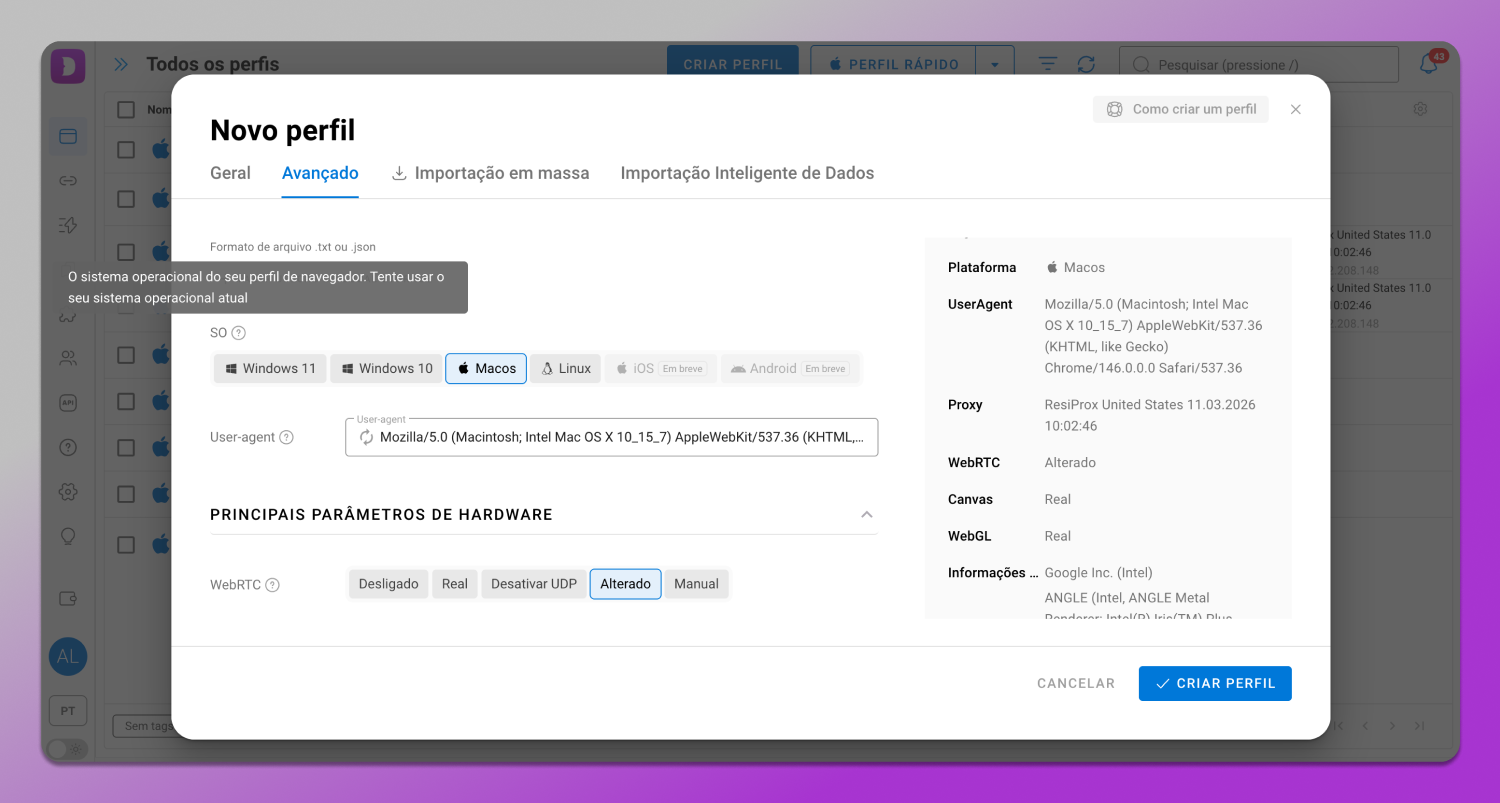Open the filter icon in top toolbar
Viewport: 1500px width, 803px height.
point(1047,64)
